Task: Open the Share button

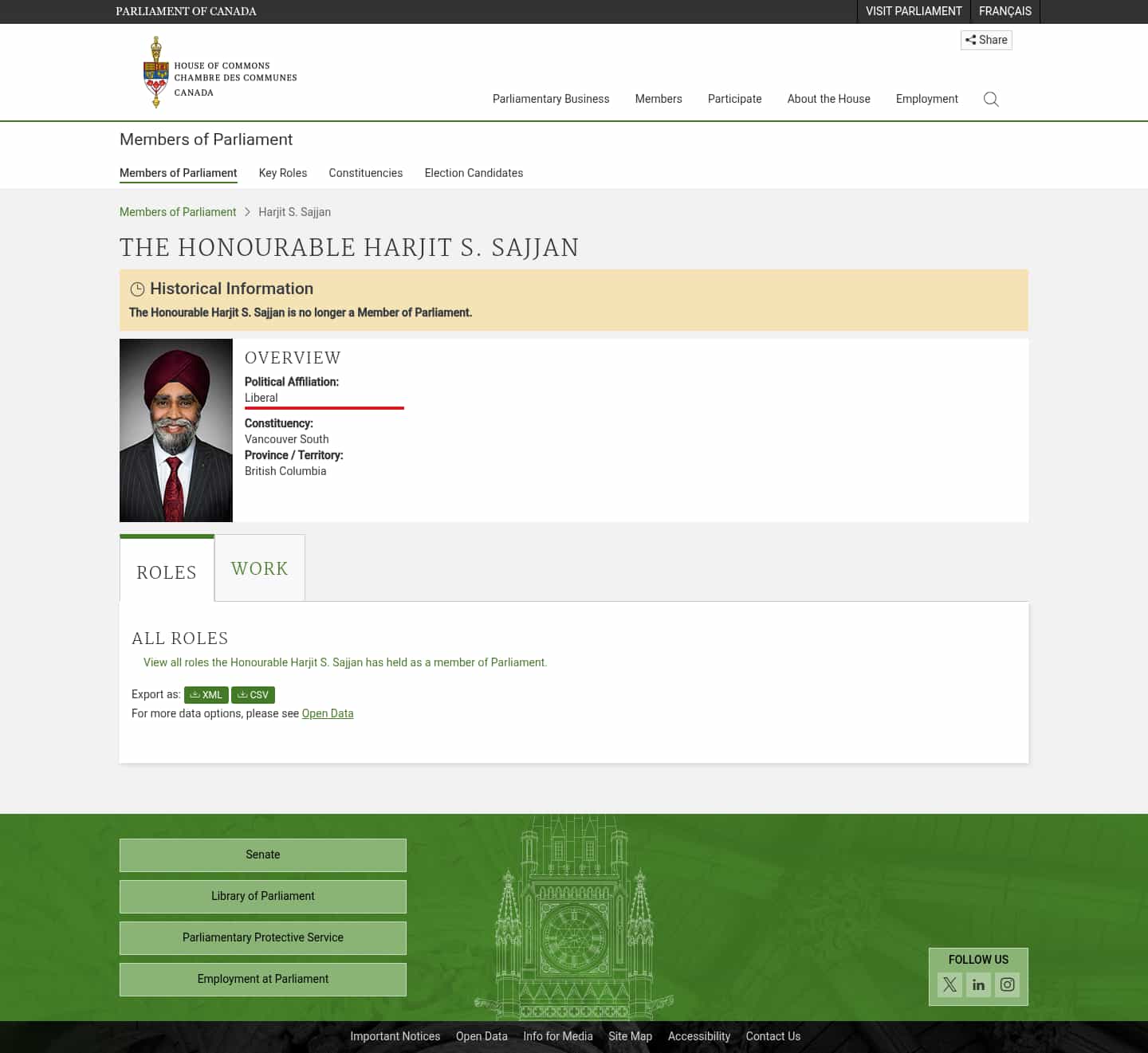Action: click(986, 40)
